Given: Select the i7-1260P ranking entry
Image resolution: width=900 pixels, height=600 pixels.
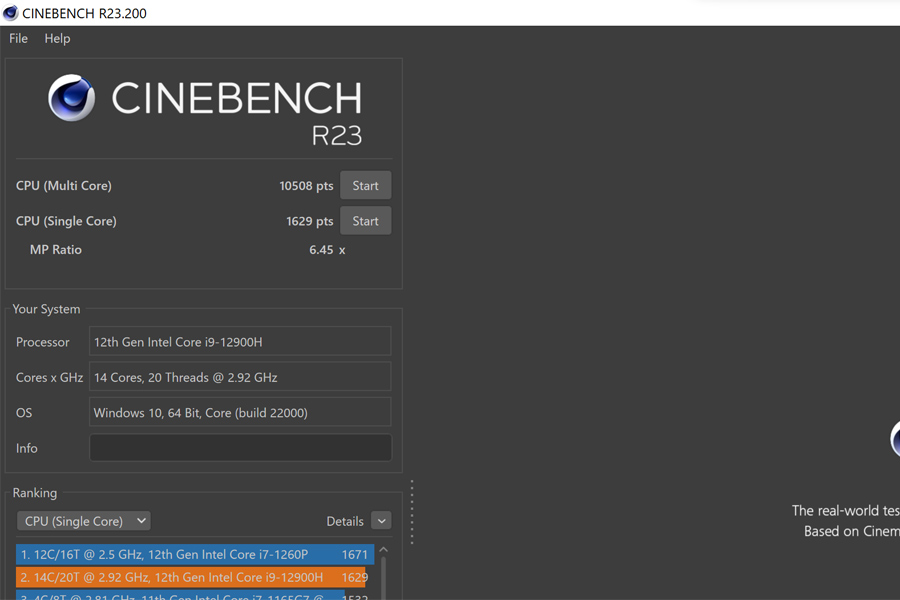Looking at the screenshot, I should (195, 555).
